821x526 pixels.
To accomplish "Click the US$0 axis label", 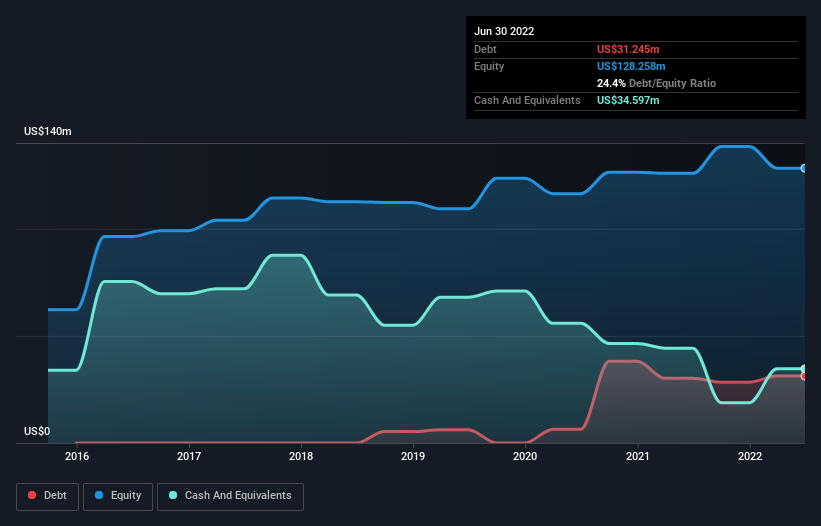I will tap(37, 431).
